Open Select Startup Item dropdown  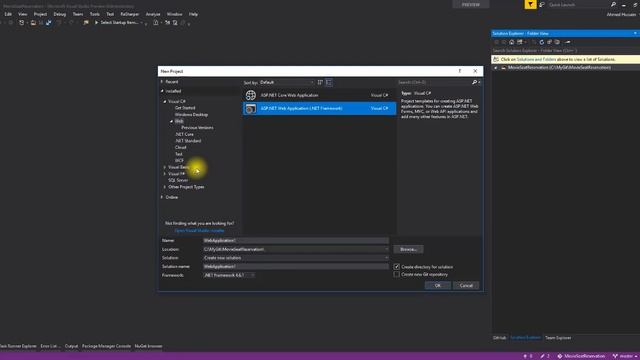point(141,23)
